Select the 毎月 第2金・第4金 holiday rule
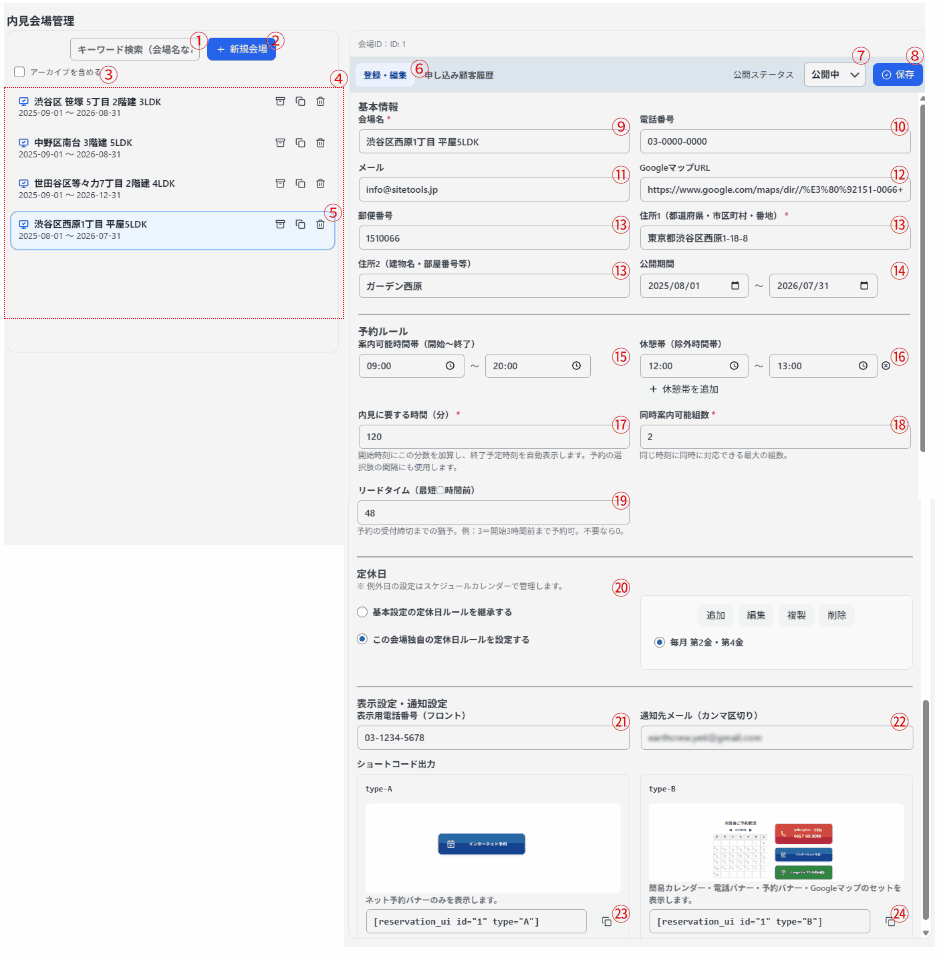 pyautogui.click(x=659, y=642)
